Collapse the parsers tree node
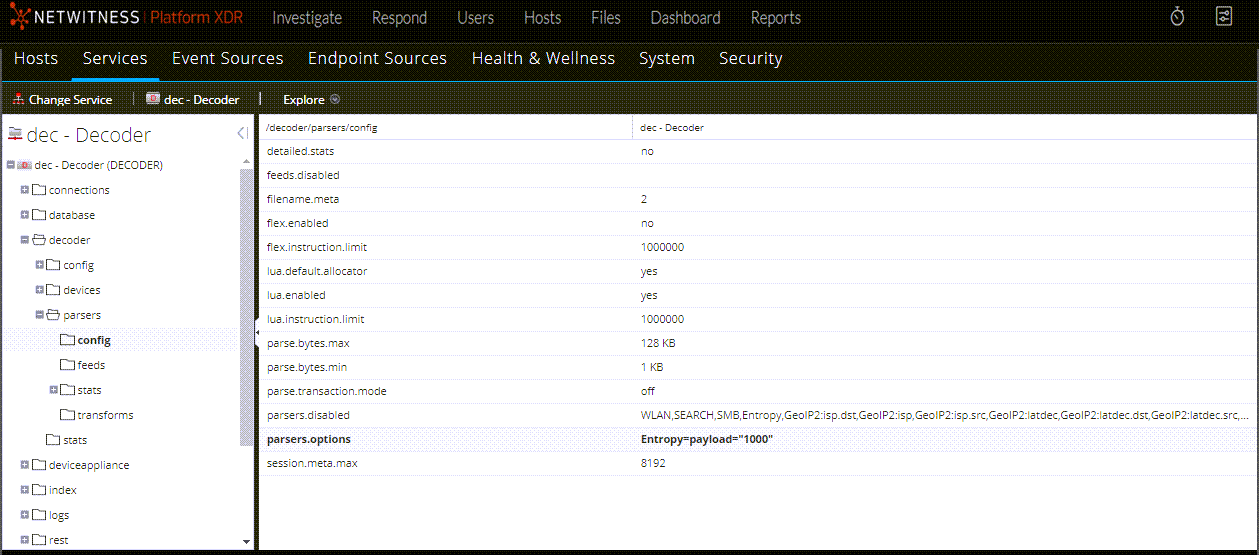 coord(40,315)
